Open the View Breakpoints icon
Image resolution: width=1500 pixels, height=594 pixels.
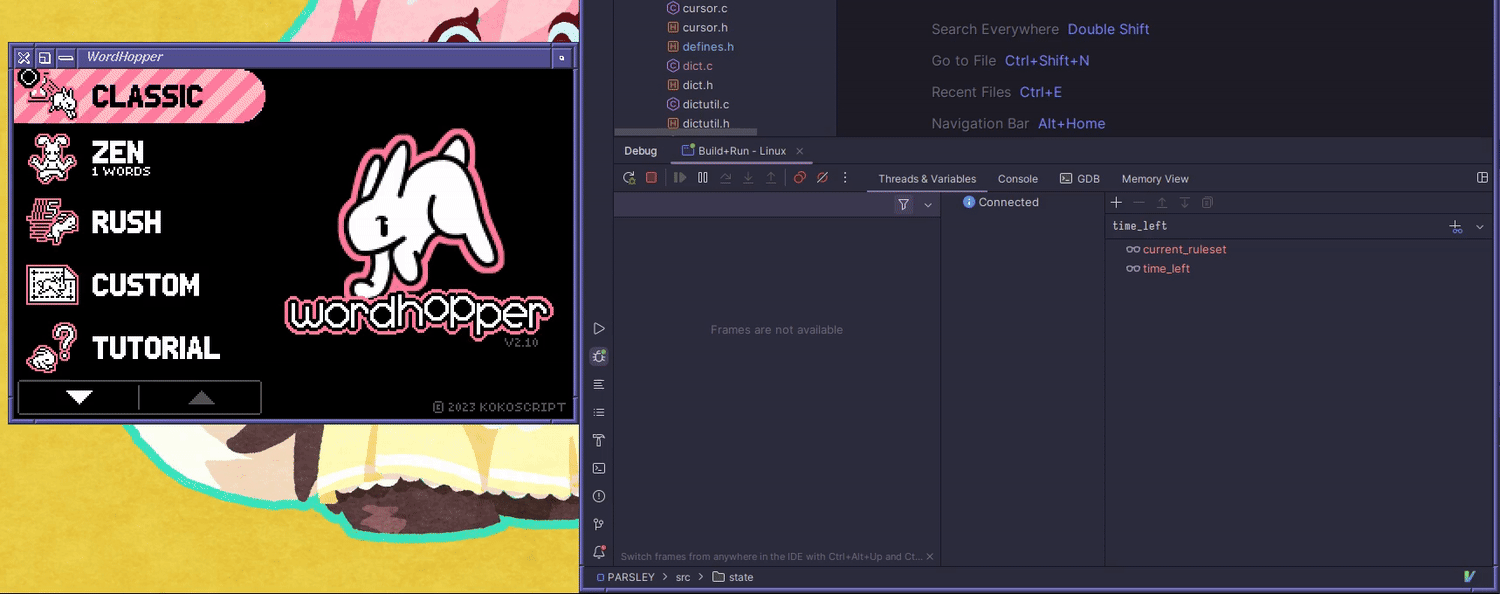799,178
